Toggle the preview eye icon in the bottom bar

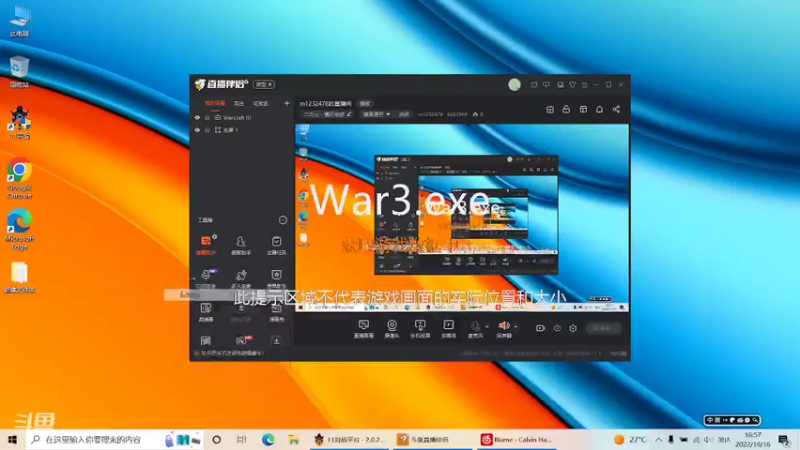coord(557,328)
